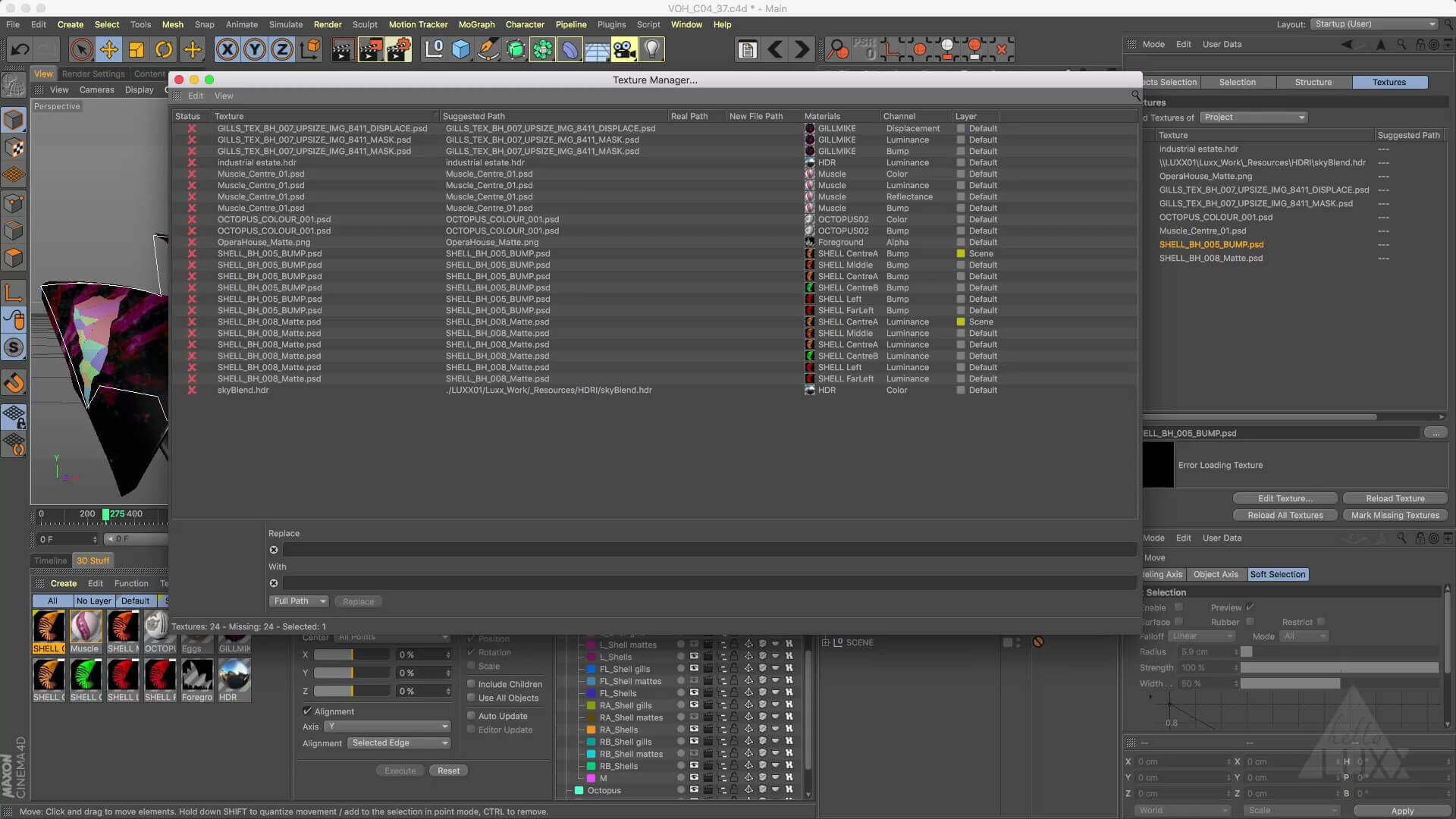Viewport: 1456px width, 819px height.
Task: Add a Cube primitive object
Action: 460,50
